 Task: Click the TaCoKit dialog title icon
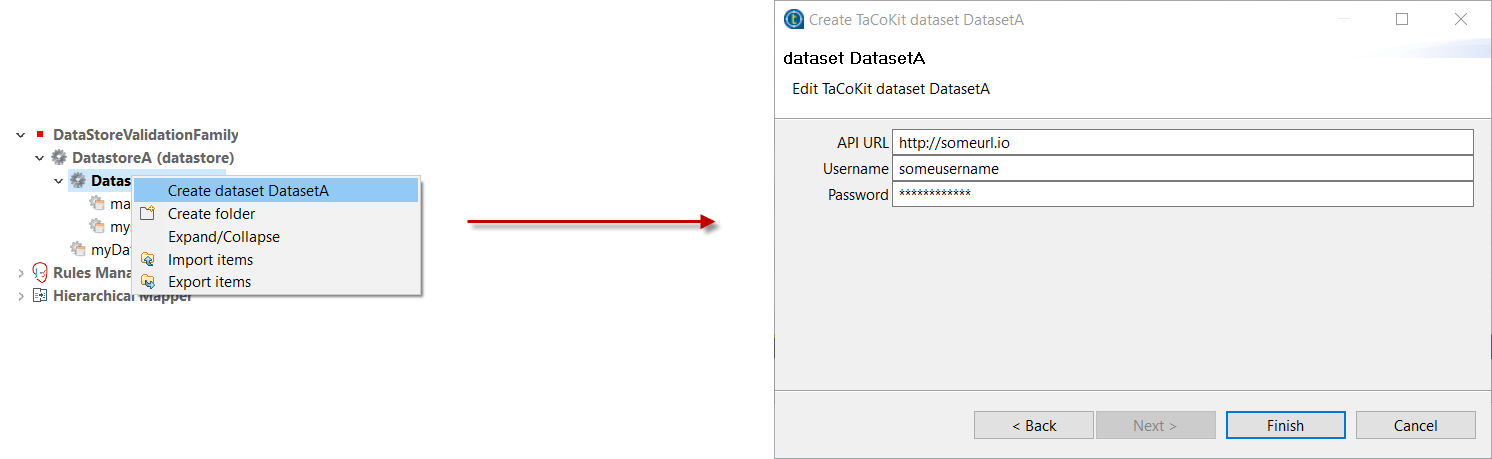click(794, 19)
